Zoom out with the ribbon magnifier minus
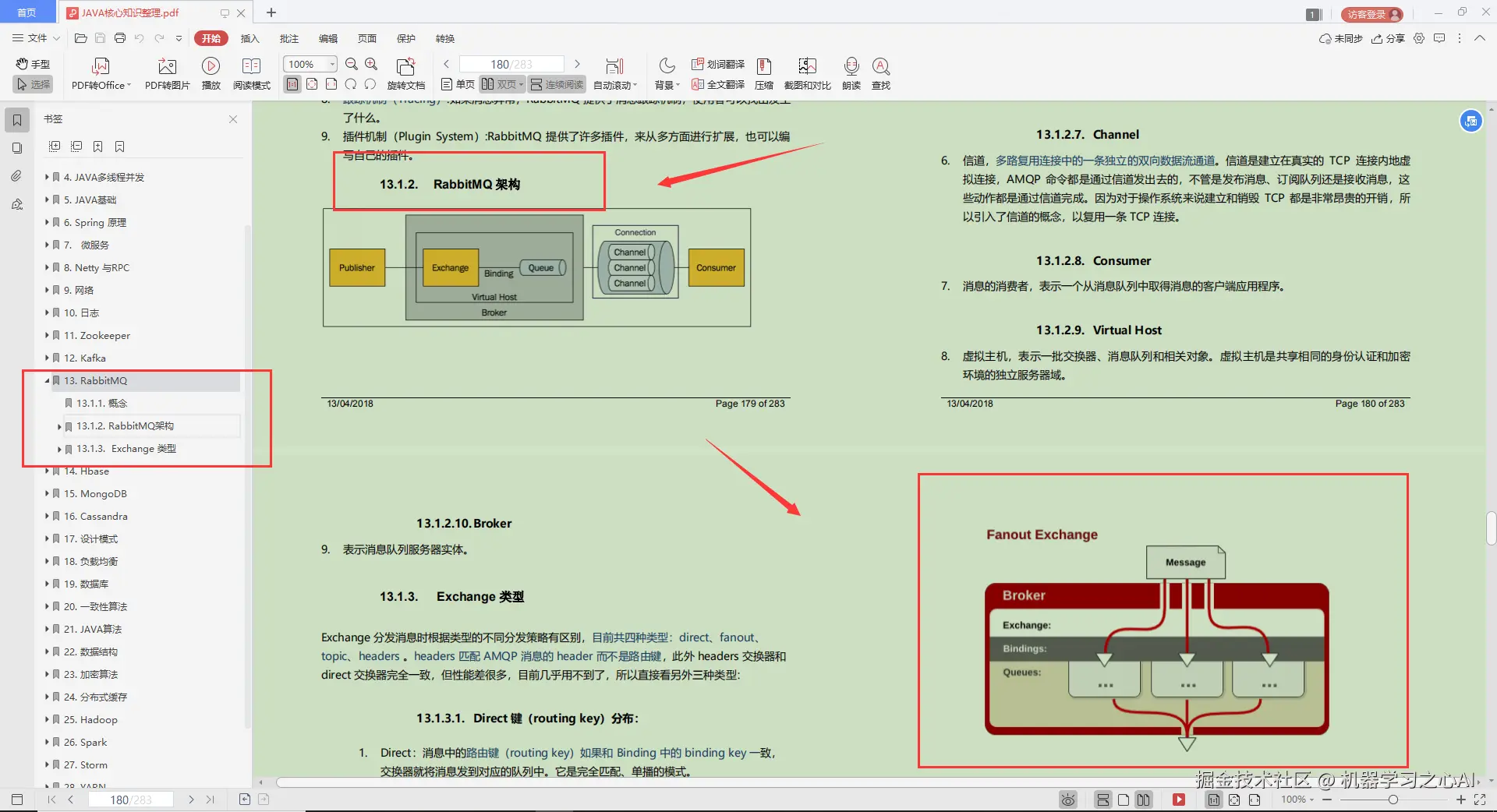 pos(352,64)
